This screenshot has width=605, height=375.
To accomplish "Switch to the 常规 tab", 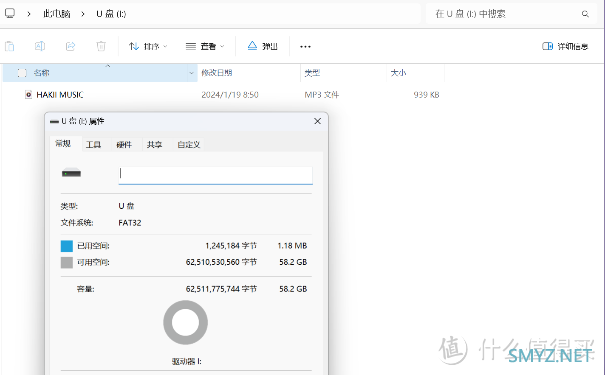I will [x=63, y=144].
